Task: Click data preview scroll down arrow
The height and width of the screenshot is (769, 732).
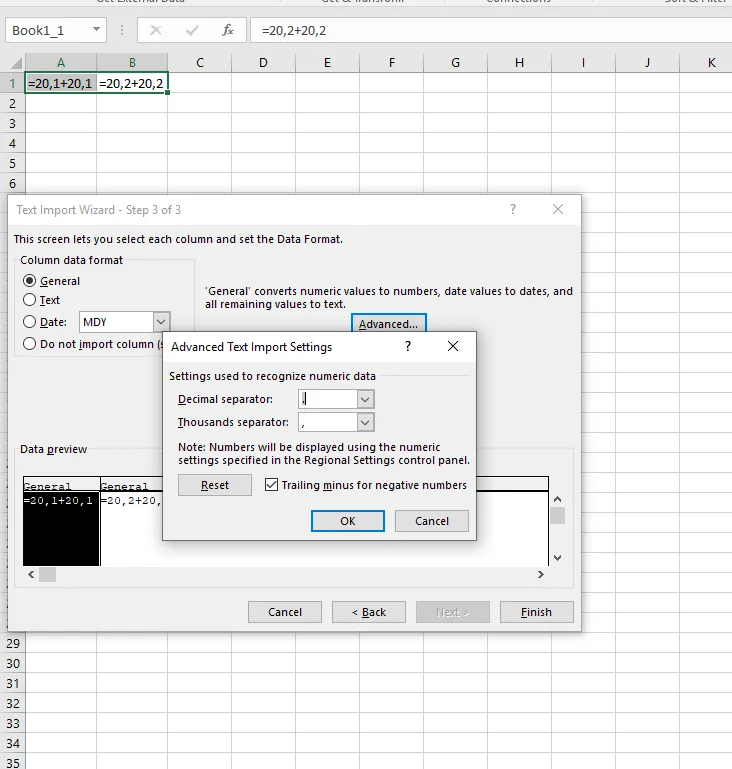Action: click(x=557, y=558)
